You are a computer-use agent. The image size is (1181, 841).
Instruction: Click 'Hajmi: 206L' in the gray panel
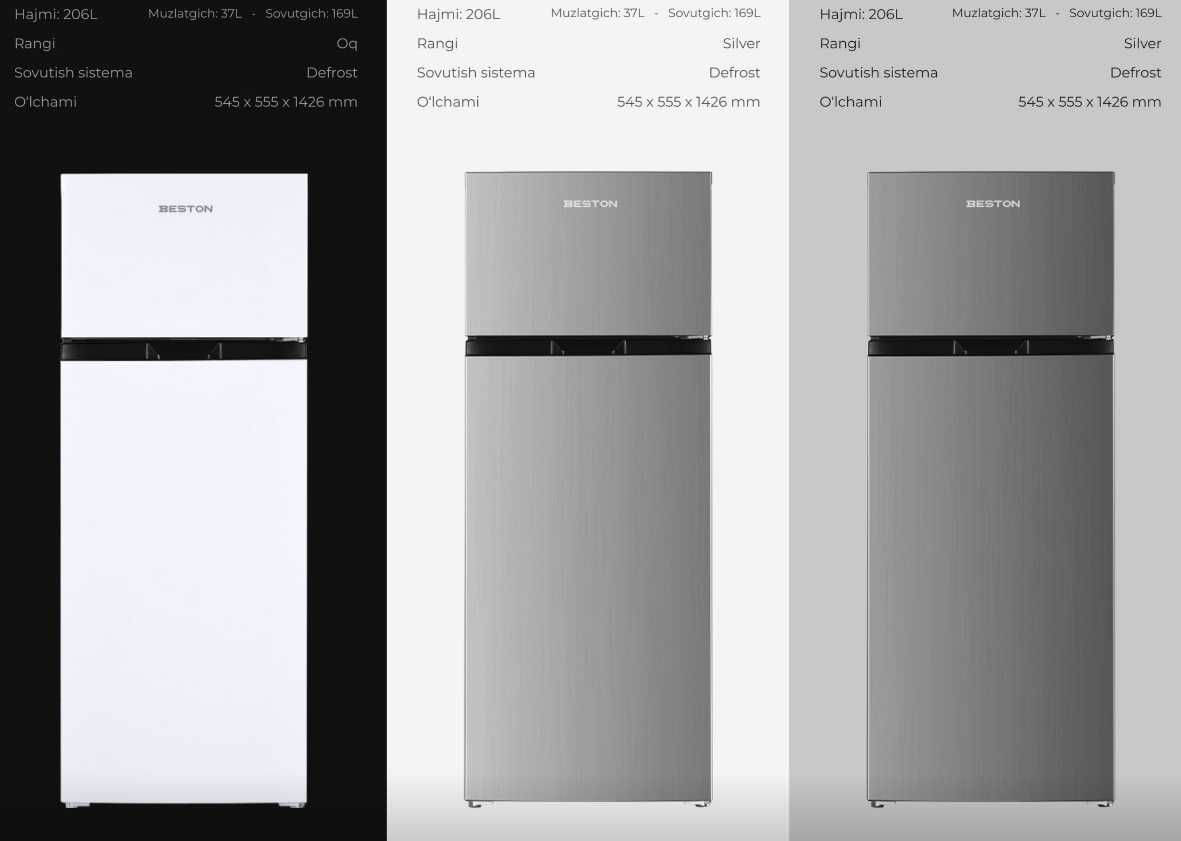861,14
